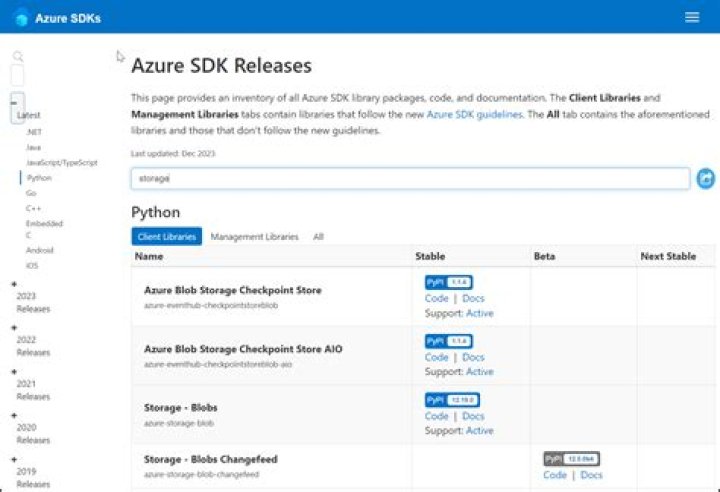Switch to Management Libraries tab

coord(254,237)
